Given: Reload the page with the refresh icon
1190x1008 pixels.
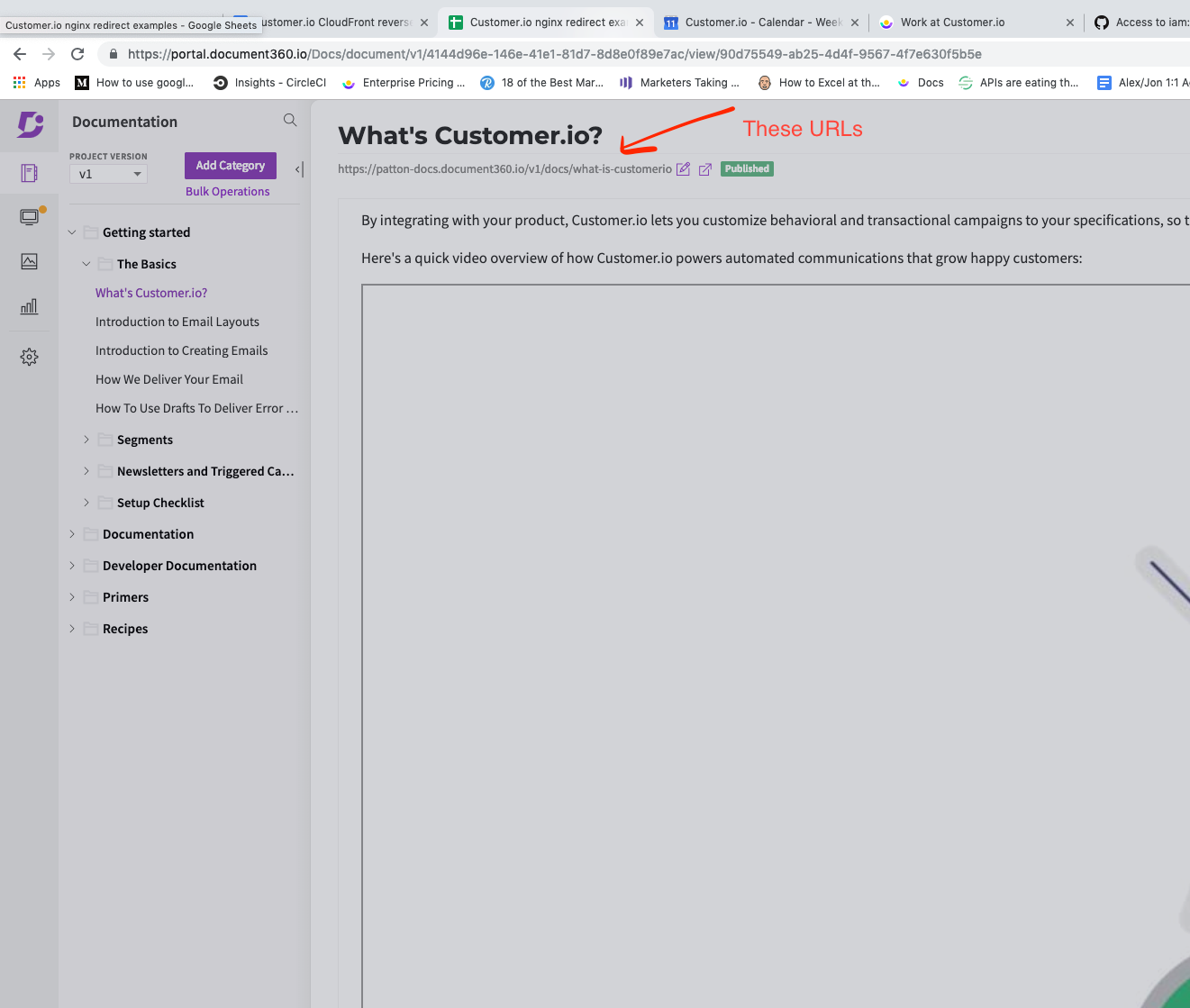Looking at the screenshot, I should coord(77,54).
